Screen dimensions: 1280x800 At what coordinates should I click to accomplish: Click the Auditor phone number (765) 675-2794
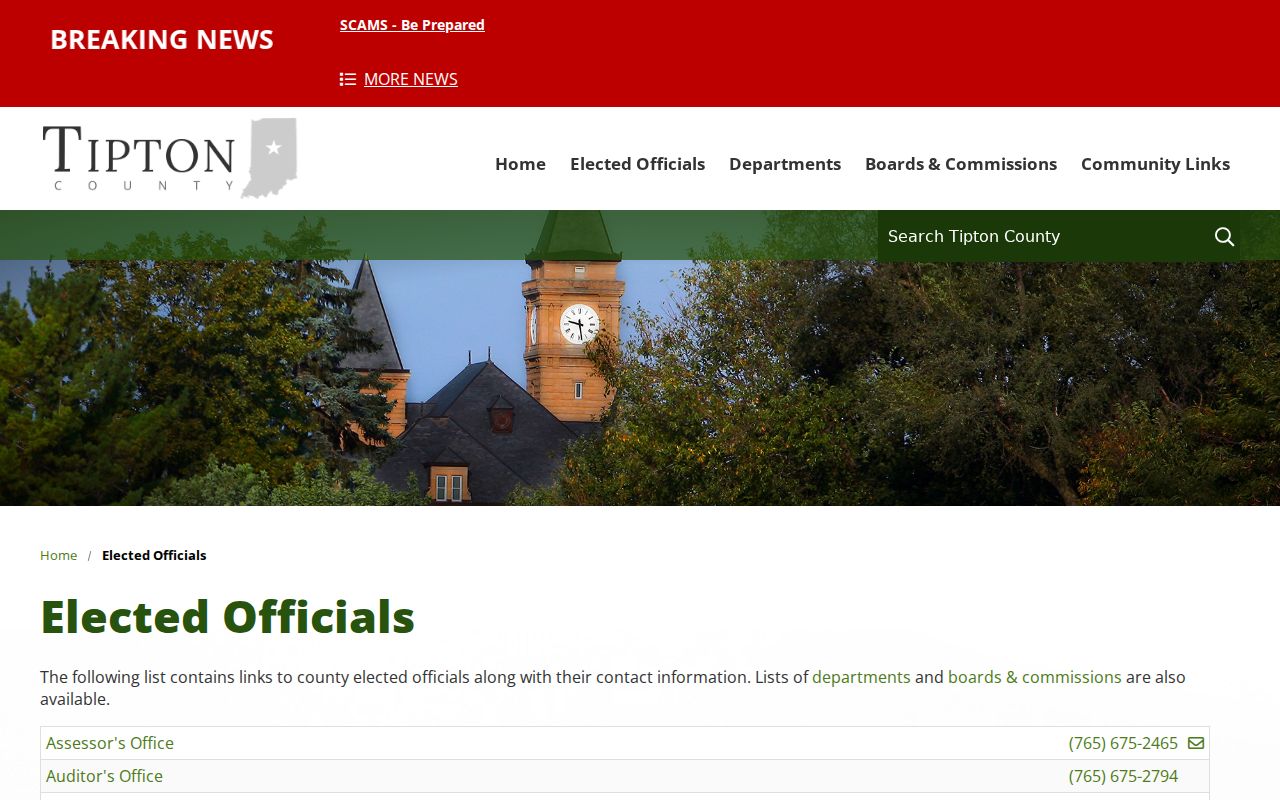pyautogui.click(x=1123, y=776)
